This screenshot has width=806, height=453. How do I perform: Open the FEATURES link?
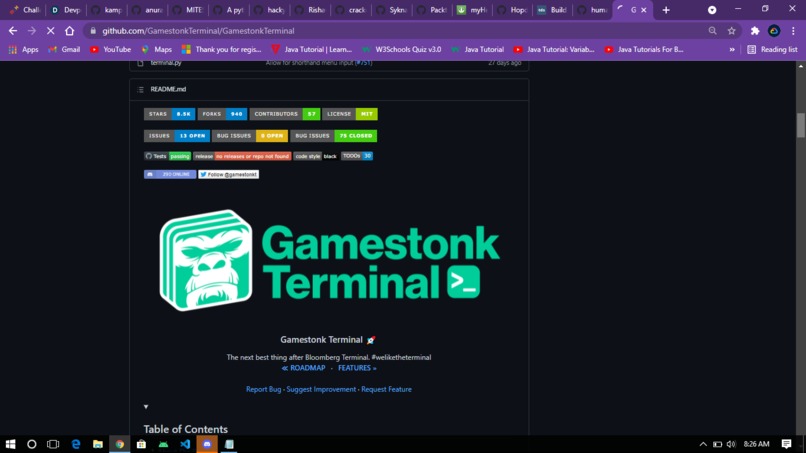[x=357, y=368]
